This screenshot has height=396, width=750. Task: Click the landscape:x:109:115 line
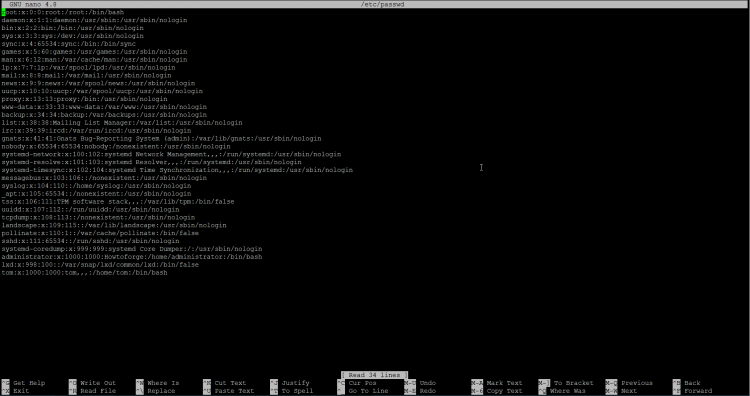point(114,225)
